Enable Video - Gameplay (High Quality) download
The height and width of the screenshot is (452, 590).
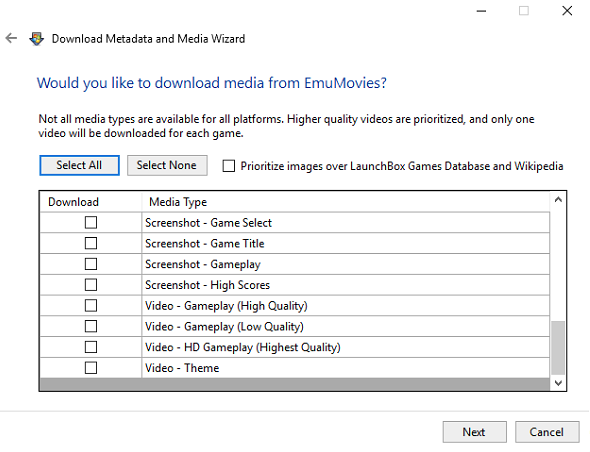(91, 305)
